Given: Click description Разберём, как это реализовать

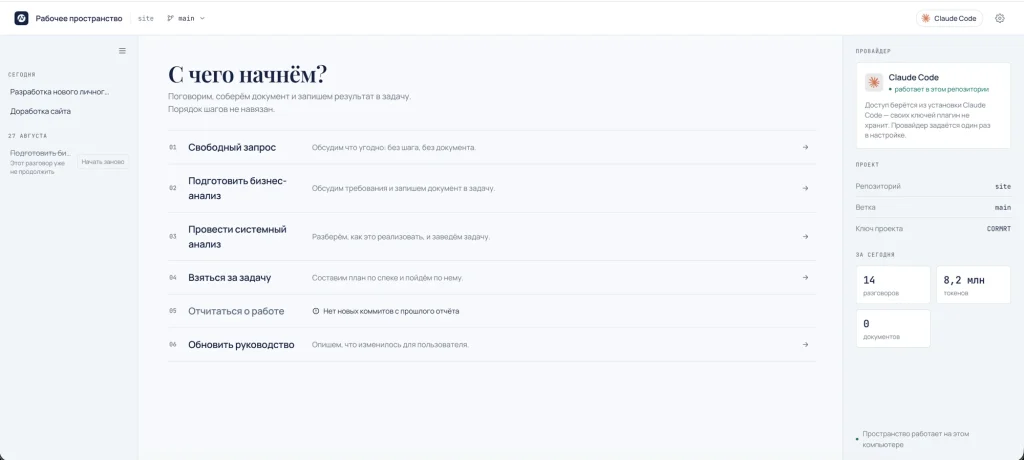Looking at the screenshot, I should point(401,237).
